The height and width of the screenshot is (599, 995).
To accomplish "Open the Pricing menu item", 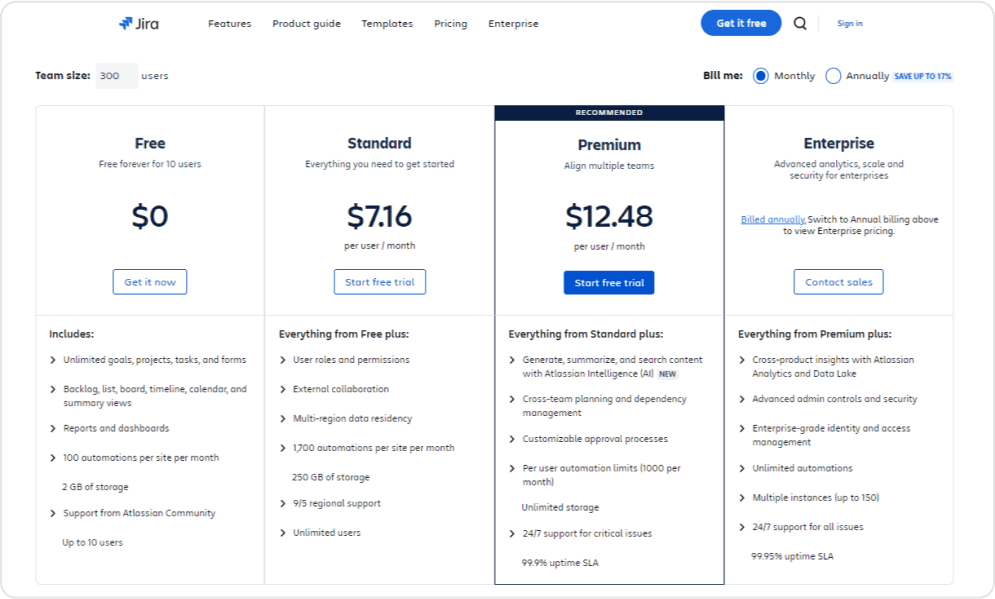I will [x=450, y=23].
